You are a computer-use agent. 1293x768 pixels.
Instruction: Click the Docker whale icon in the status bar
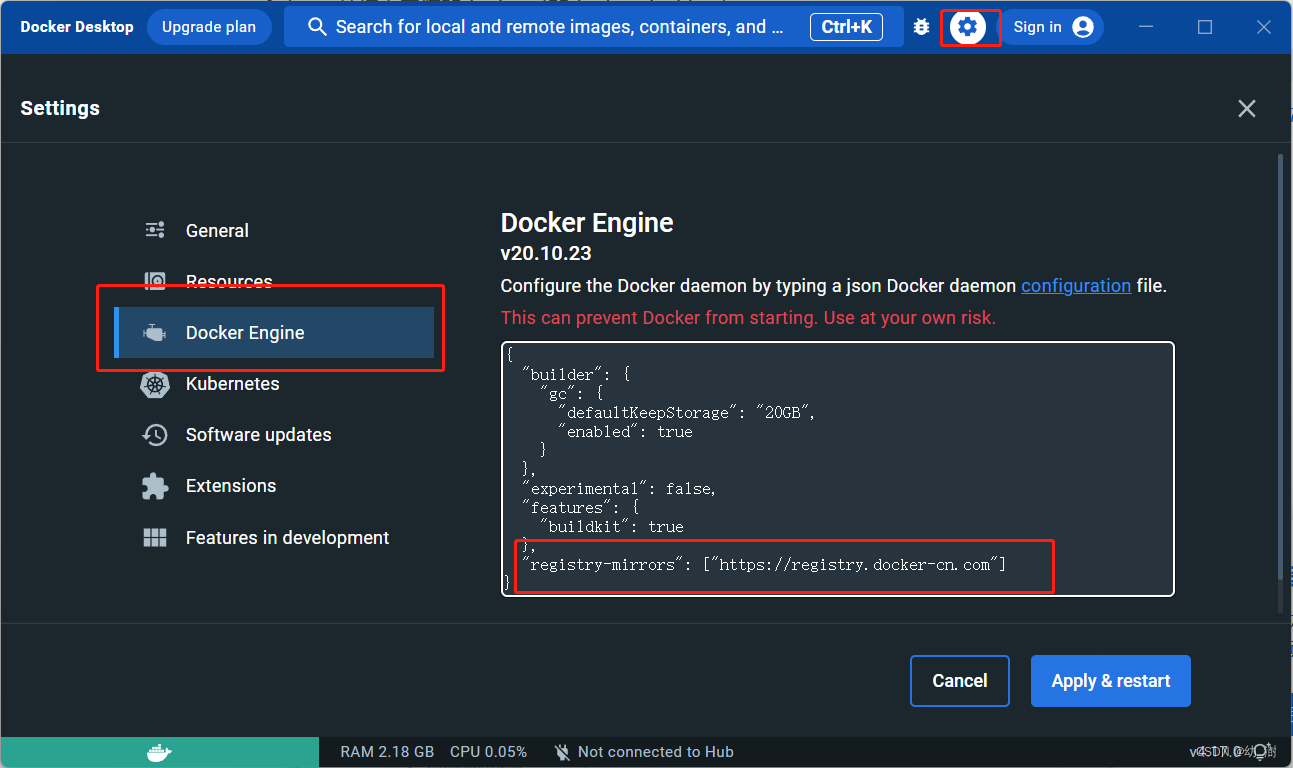click(x=160, y=752)
